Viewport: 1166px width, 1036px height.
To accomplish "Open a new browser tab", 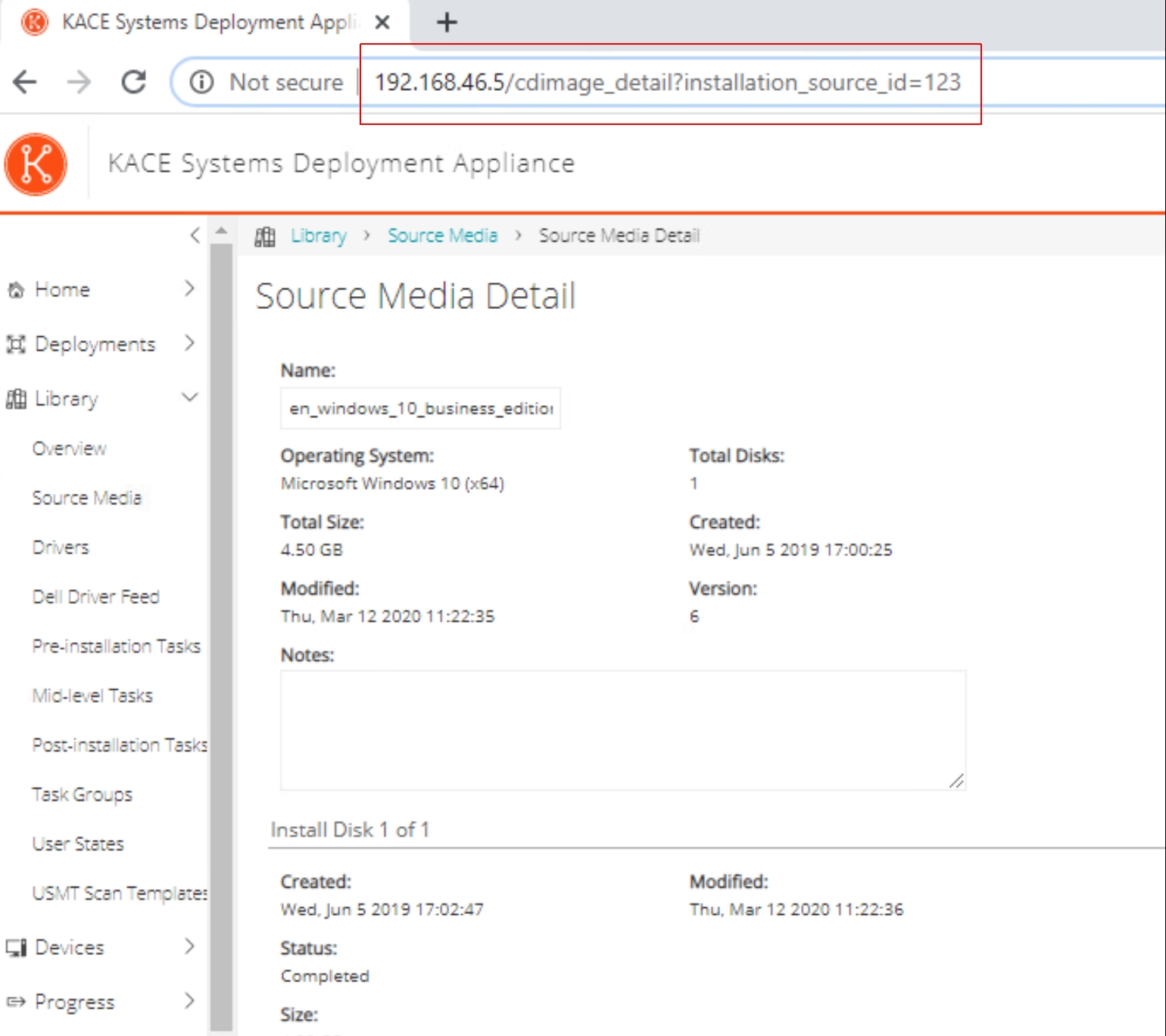I will pyautogui.click(x=447, y=23).
